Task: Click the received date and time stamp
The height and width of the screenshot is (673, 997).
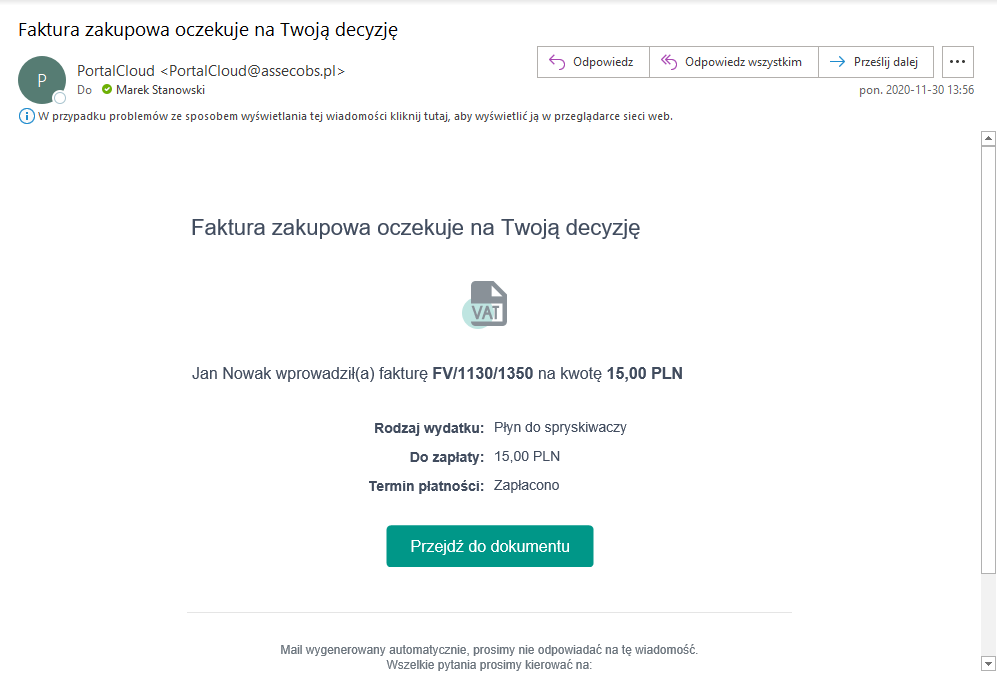Action: click(917, 90)
